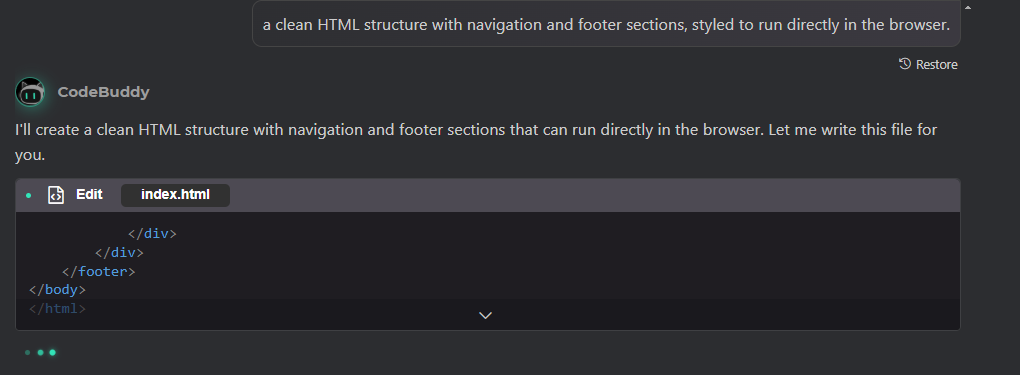Screen dimensions: 1020x375
Task: Expand the code block with the down chevron
Action: 485,315
